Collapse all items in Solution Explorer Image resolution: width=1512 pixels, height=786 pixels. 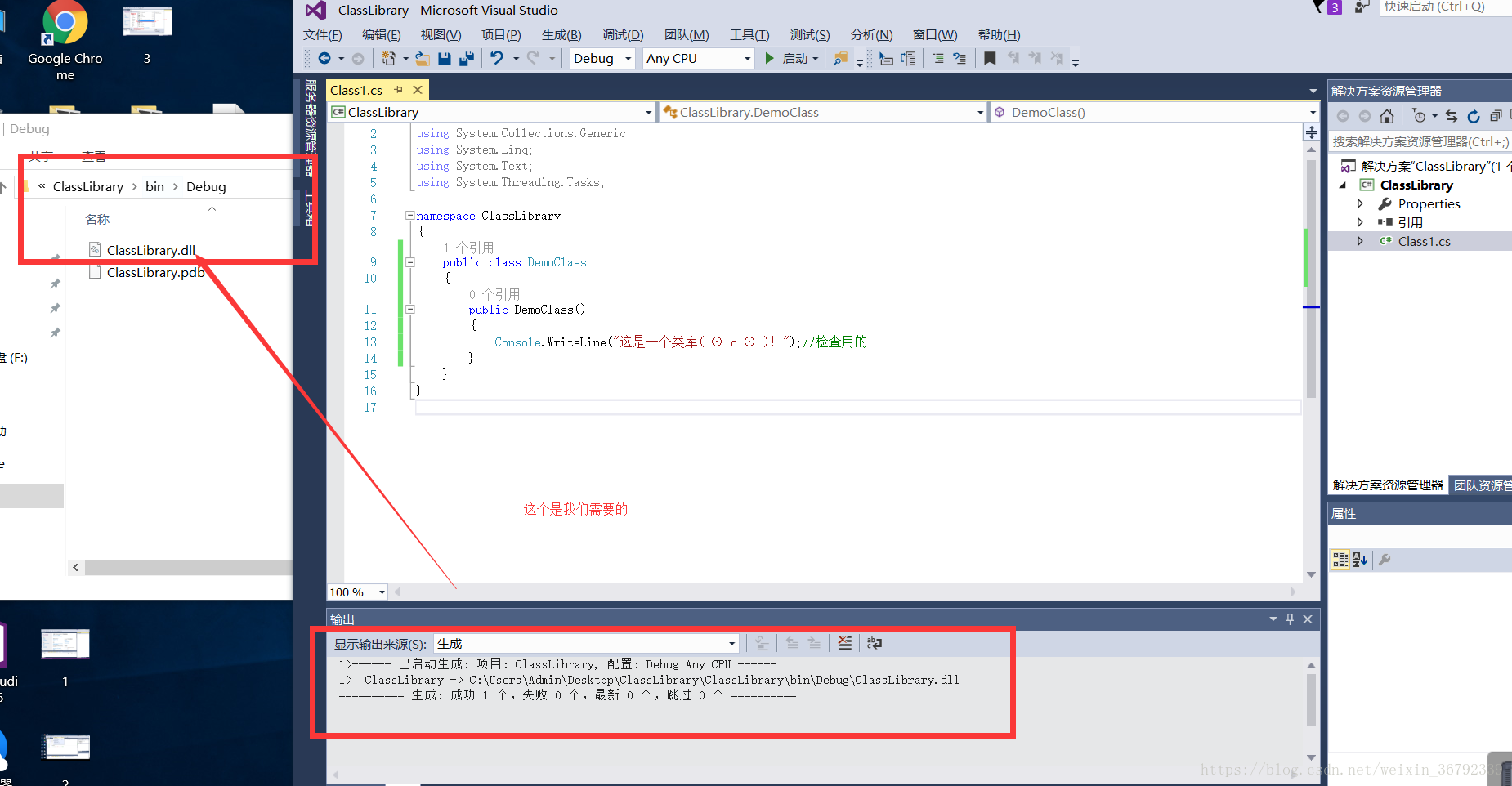pyautogui.click(x=1496, y=116)
